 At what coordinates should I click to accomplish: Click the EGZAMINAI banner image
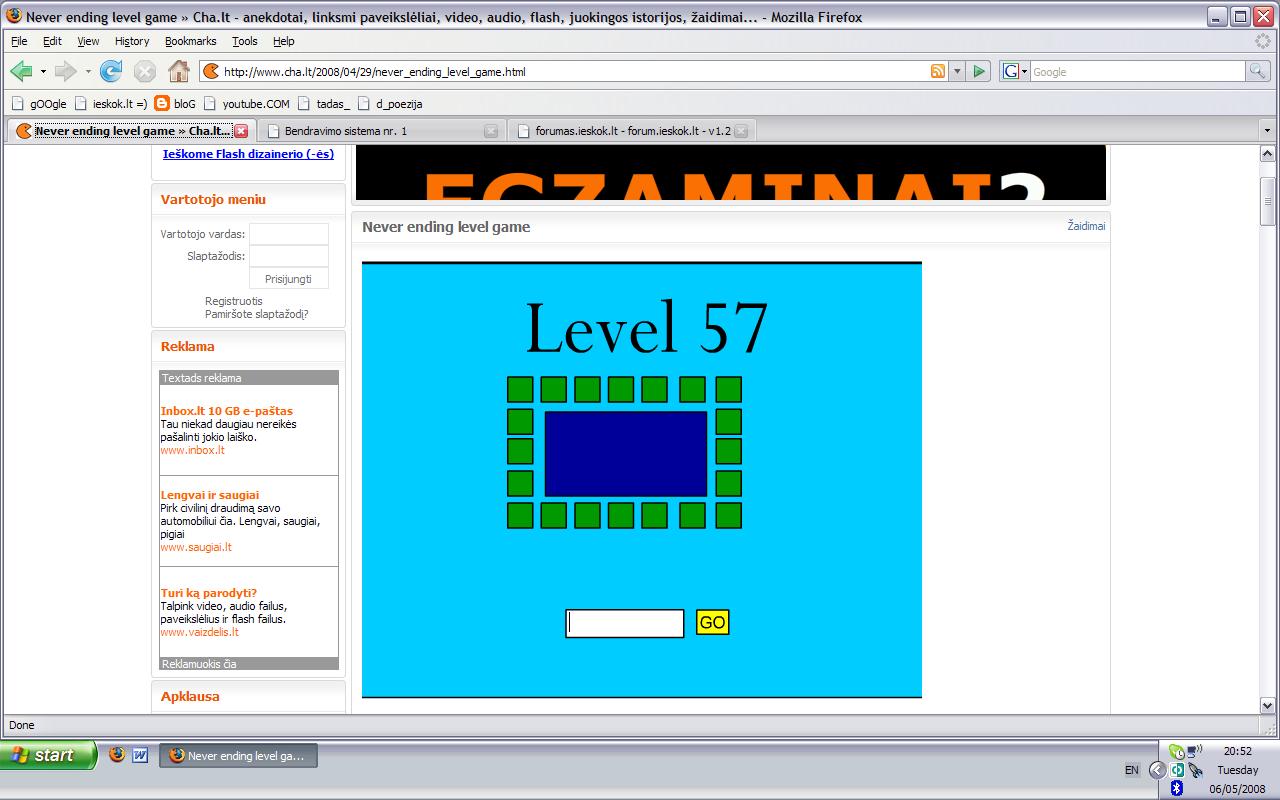coord(731,173)
